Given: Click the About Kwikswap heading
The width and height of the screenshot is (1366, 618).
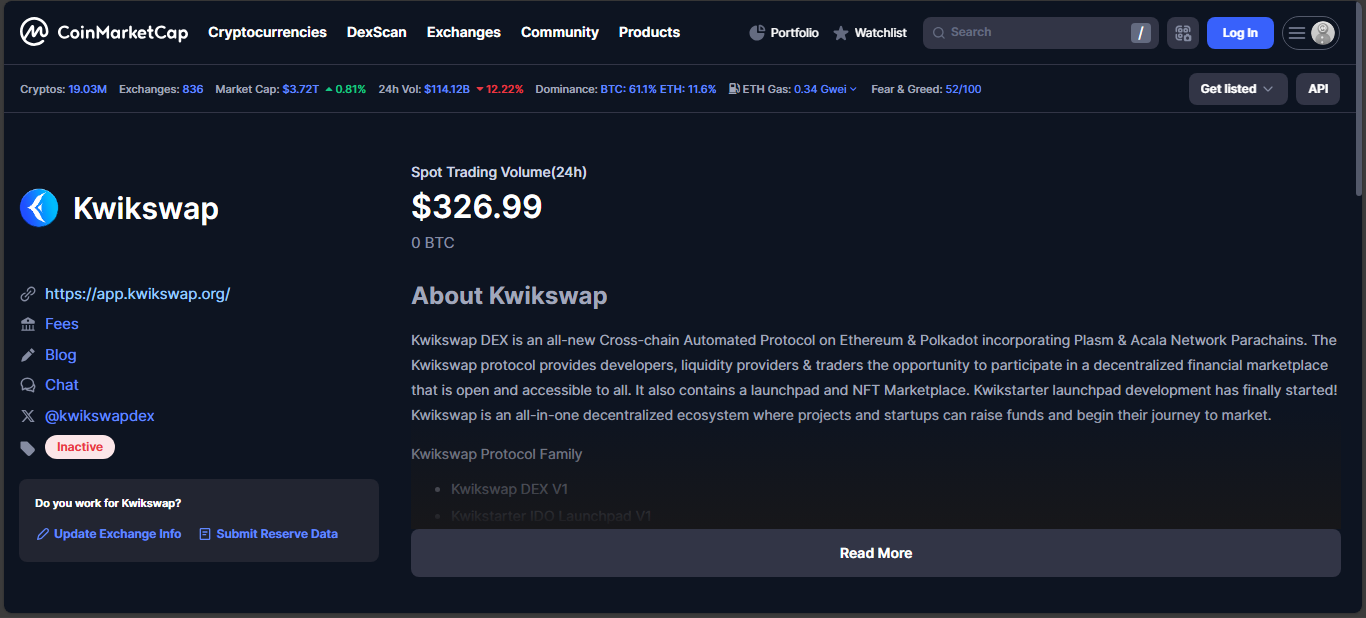Looking at the screenshot, I should pos(509,296).
